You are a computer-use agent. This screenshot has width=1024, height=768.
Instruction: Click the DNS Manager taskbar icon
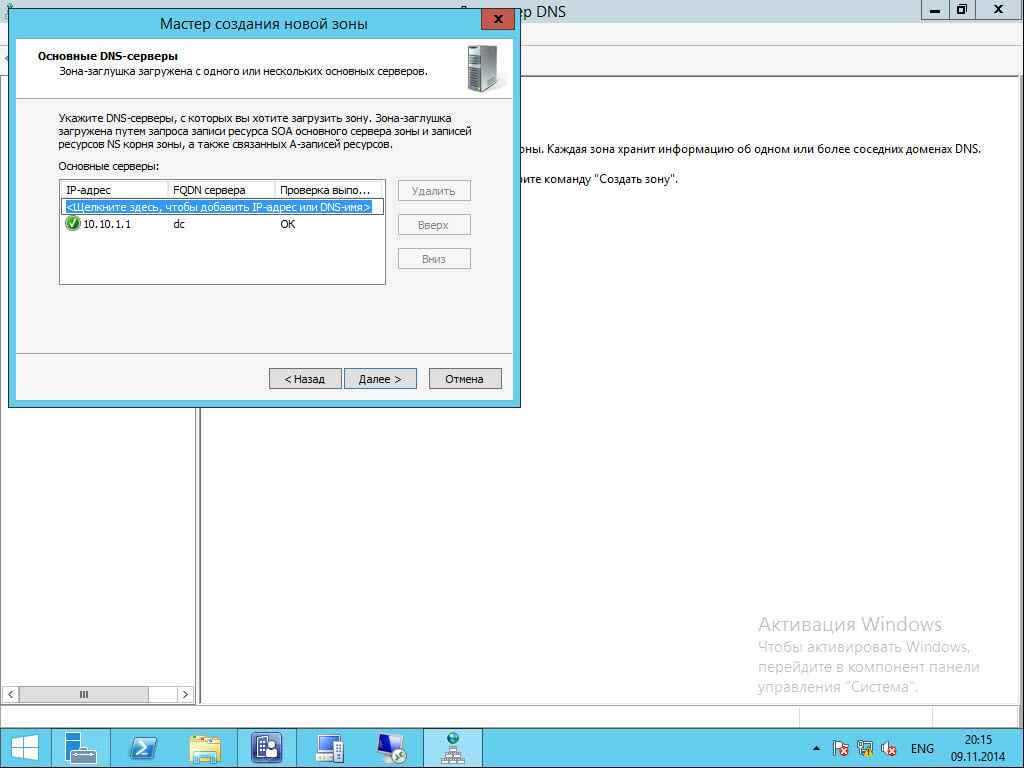453,748
